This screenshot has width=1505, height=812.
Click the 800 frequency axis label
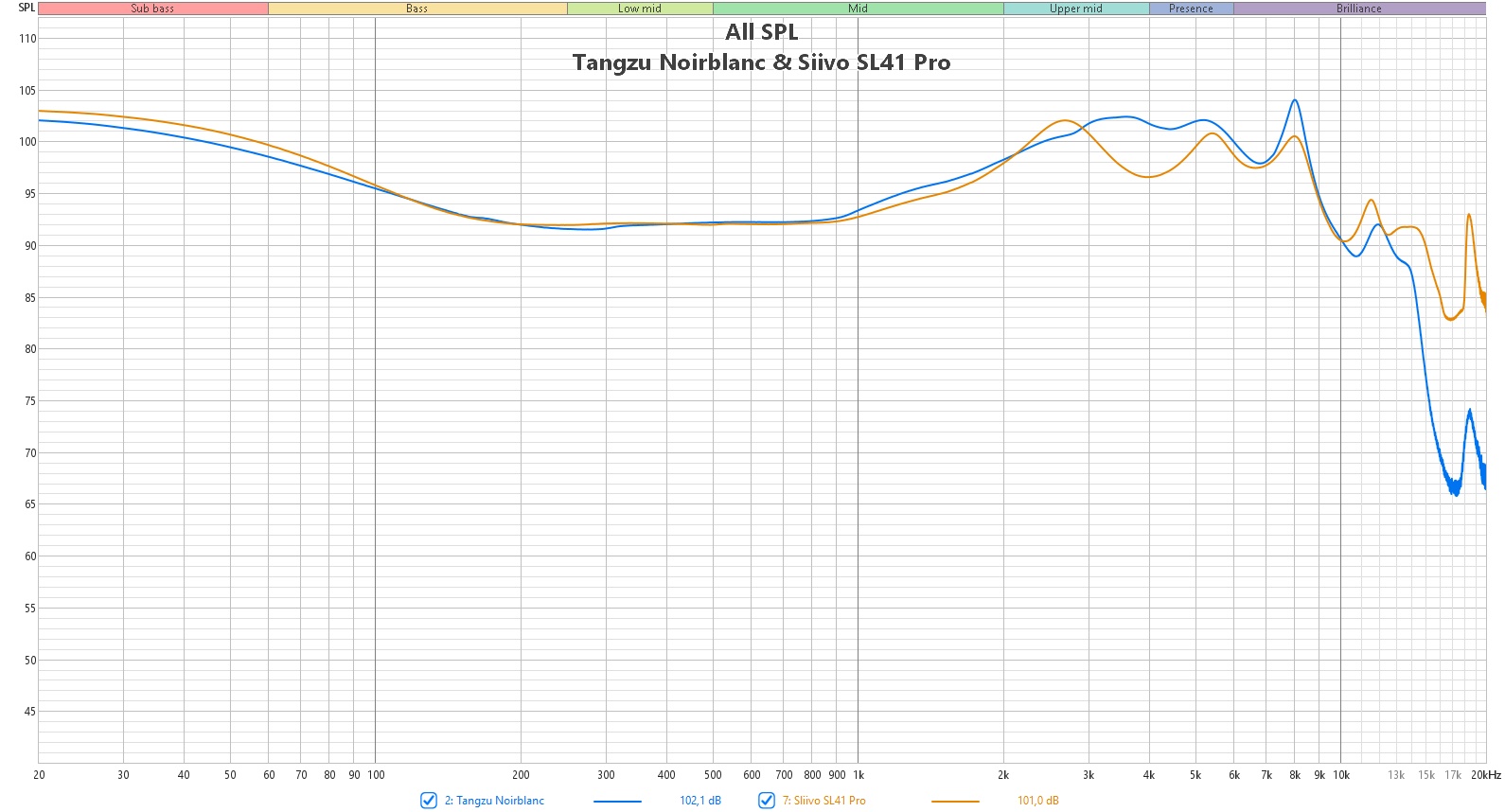coord(812,775)
